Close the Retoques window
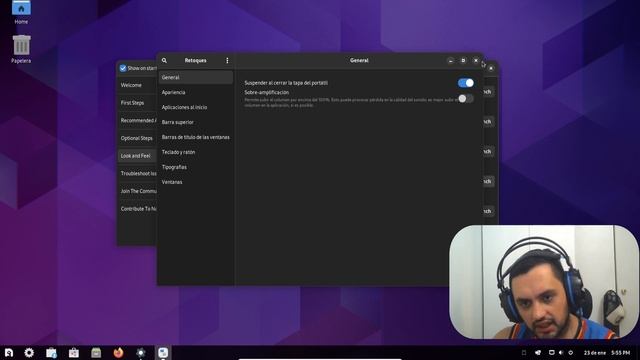Screen dimensions: 640x360 point(476,60)
